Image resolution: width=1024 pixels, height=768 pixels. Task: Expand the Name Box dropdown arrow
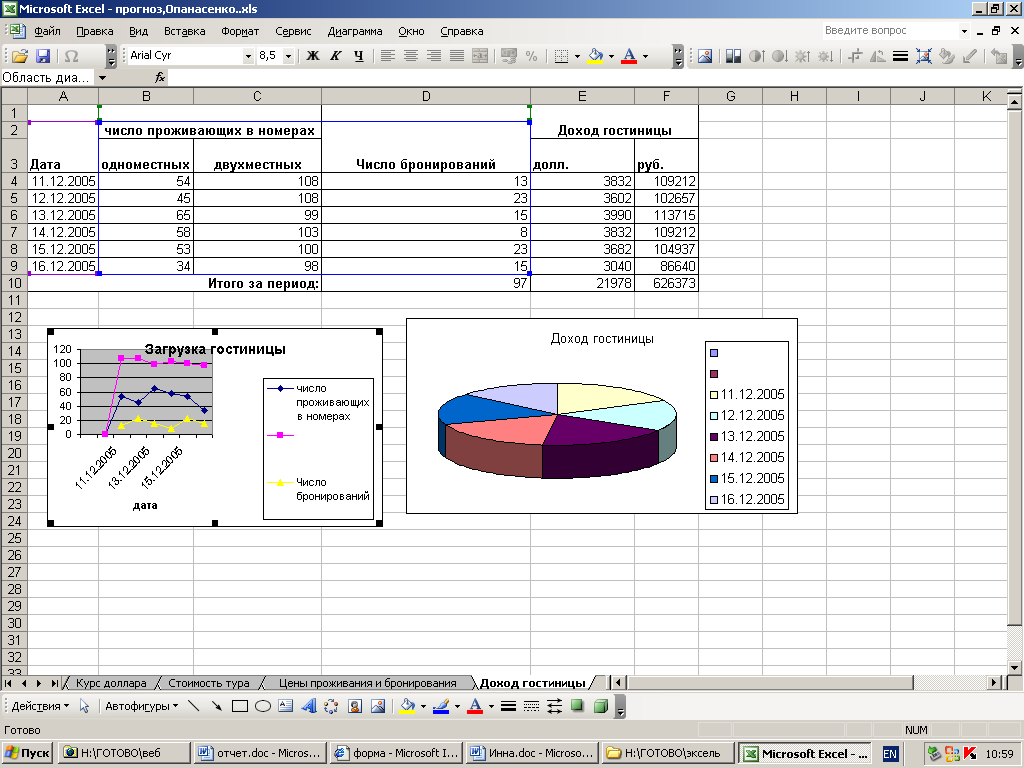[103, 78]
